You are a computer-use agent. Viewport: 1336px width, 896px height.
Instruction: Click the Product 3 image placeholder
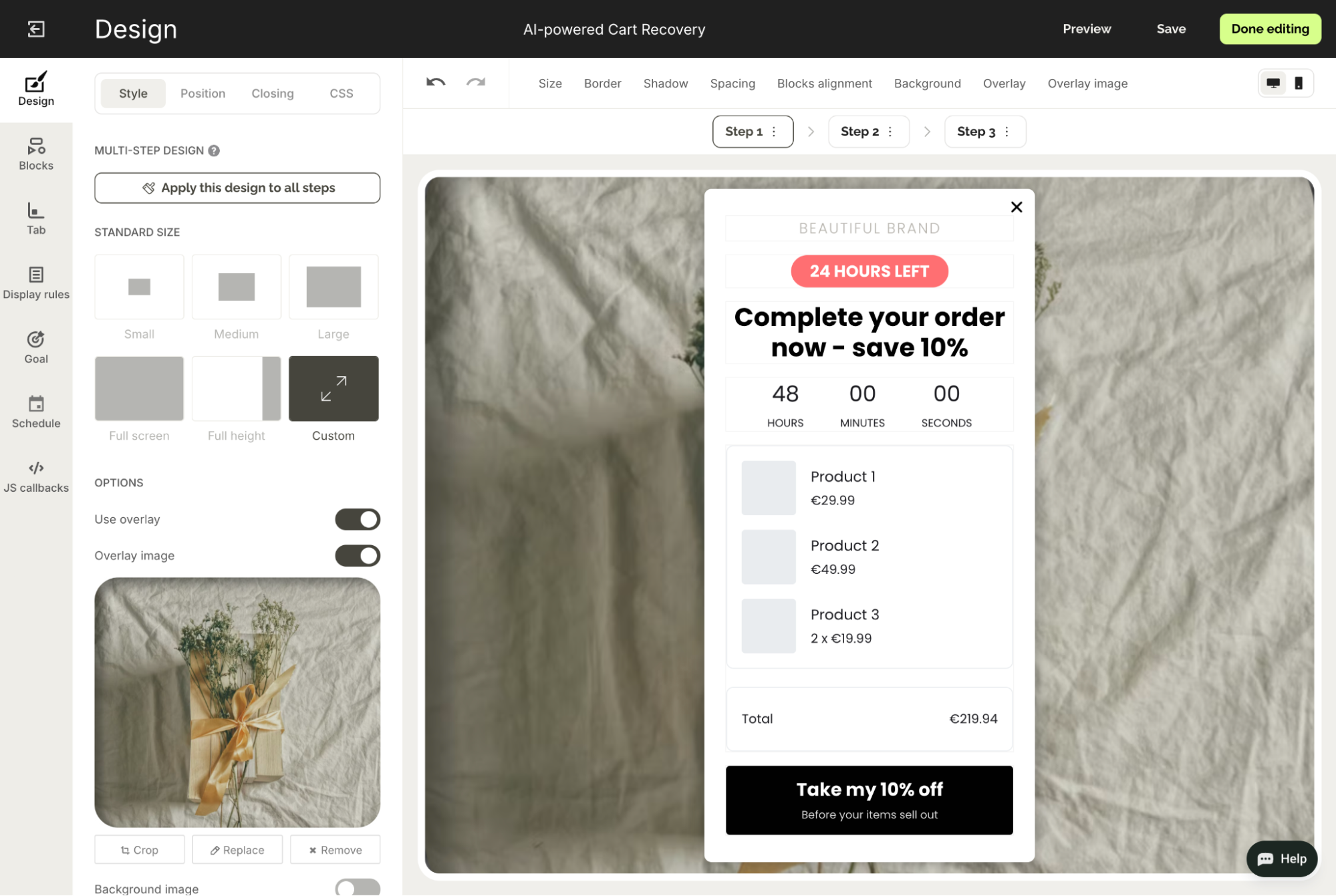(x=769, y=626)
